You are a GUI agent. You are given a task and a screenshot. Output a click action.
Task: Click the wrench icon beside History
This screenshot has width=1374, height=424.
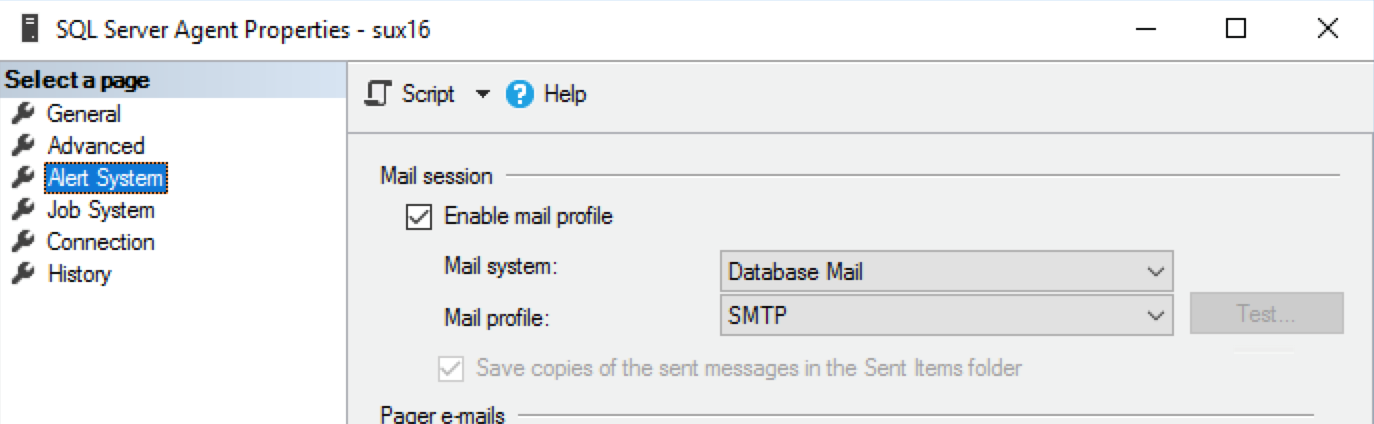coord(22,274)
